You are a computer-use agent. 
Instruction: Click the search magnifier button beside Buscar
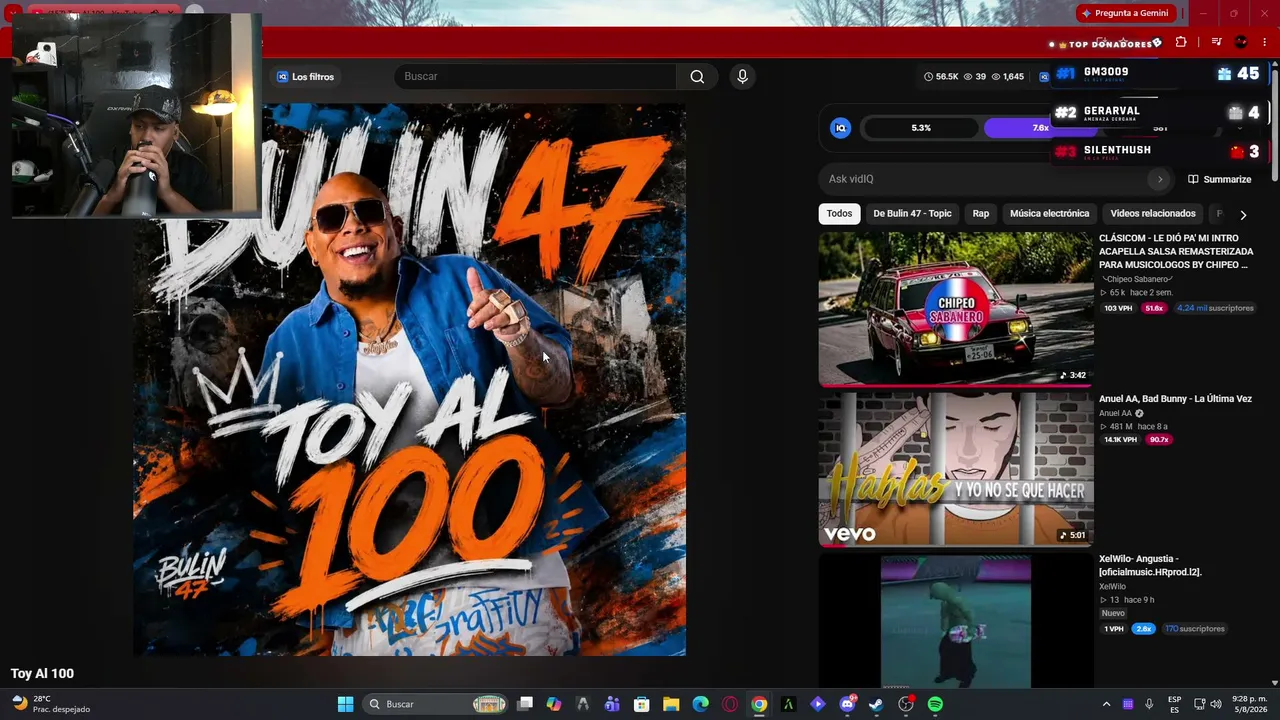pyautogui.click(x=697, y=77)
